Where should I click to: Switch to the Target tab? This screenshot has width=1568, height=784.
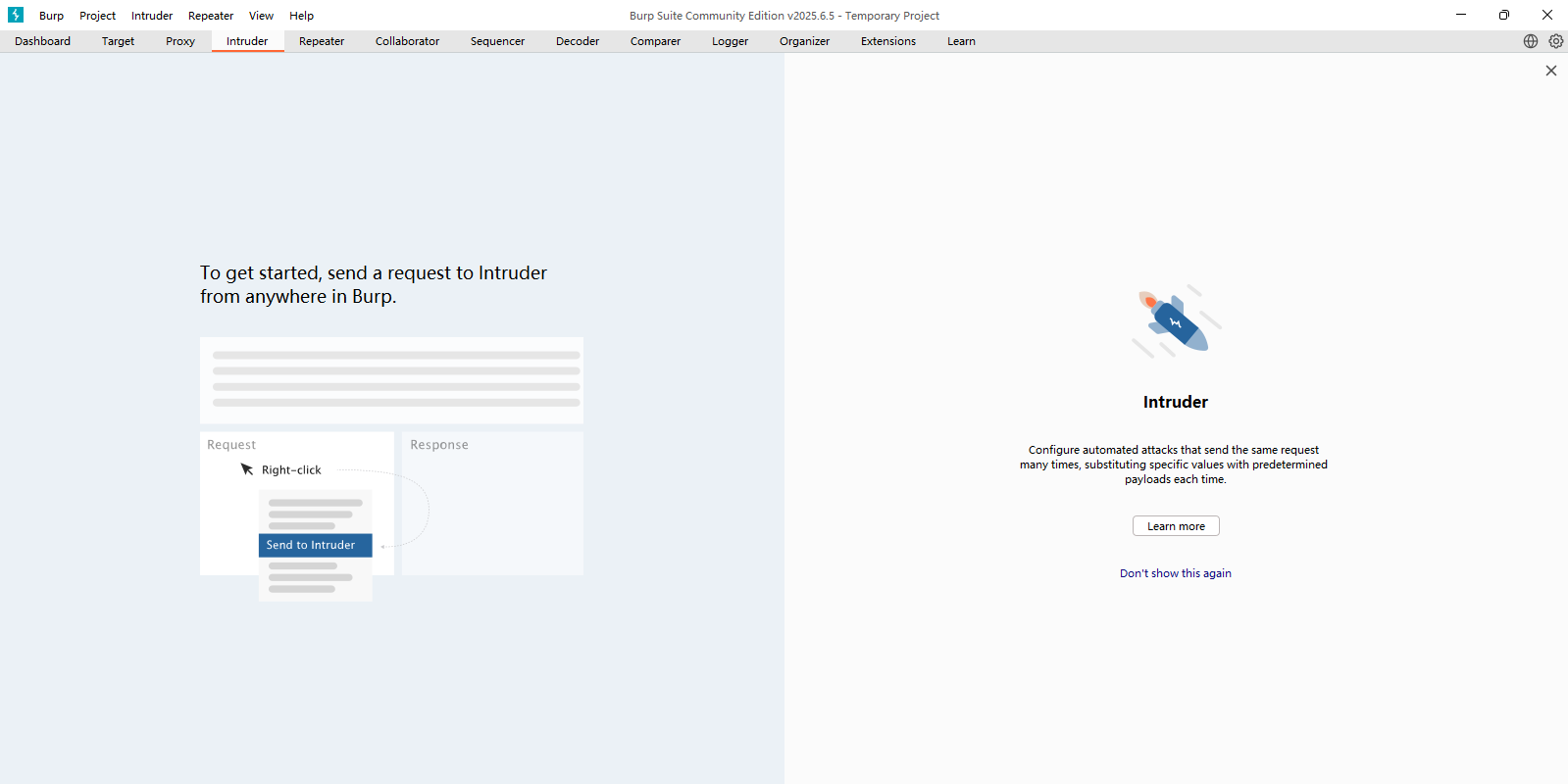tap(118, 41)
